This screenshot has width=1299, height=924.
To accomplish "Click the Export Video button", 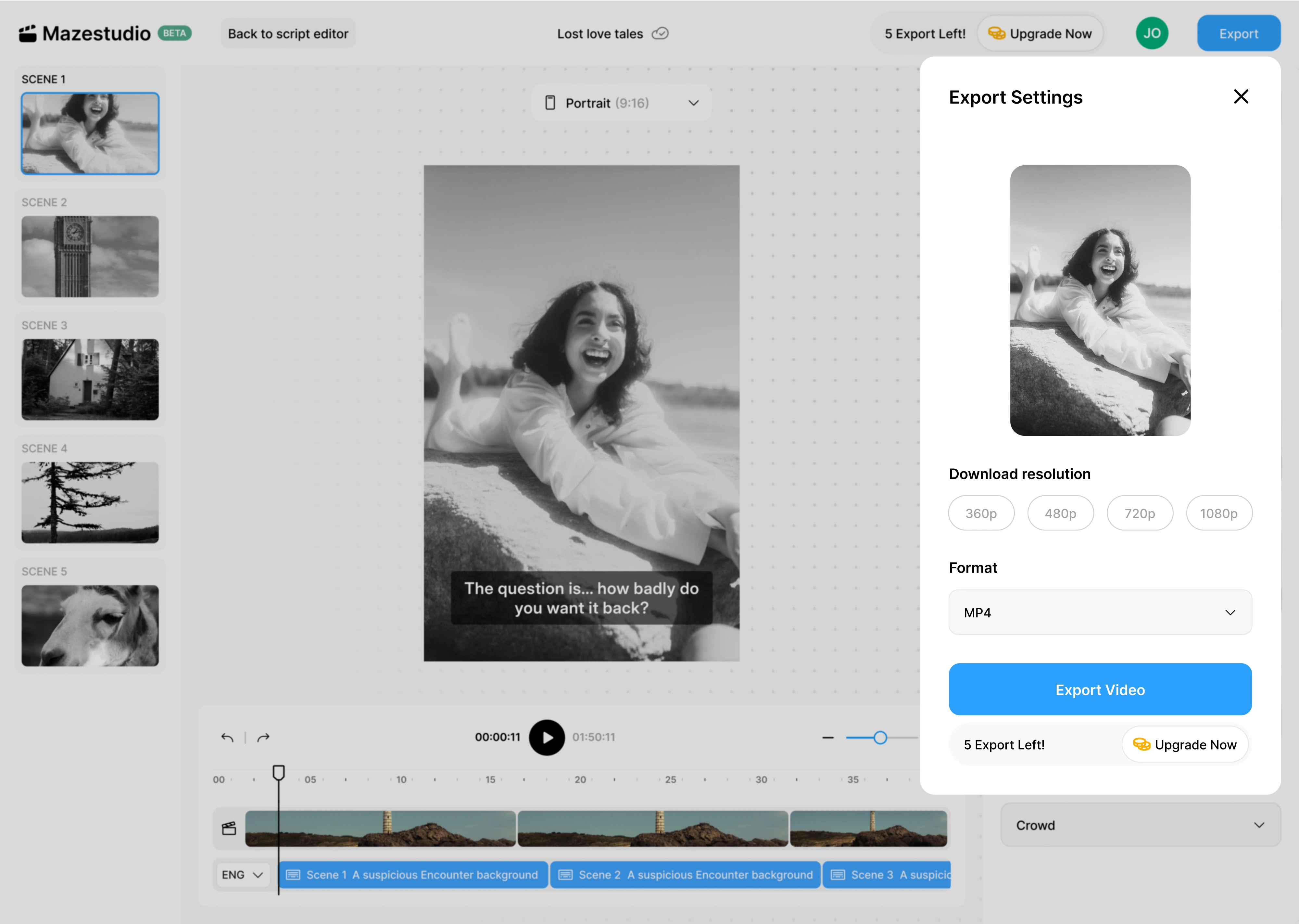I will point(1099,689).
